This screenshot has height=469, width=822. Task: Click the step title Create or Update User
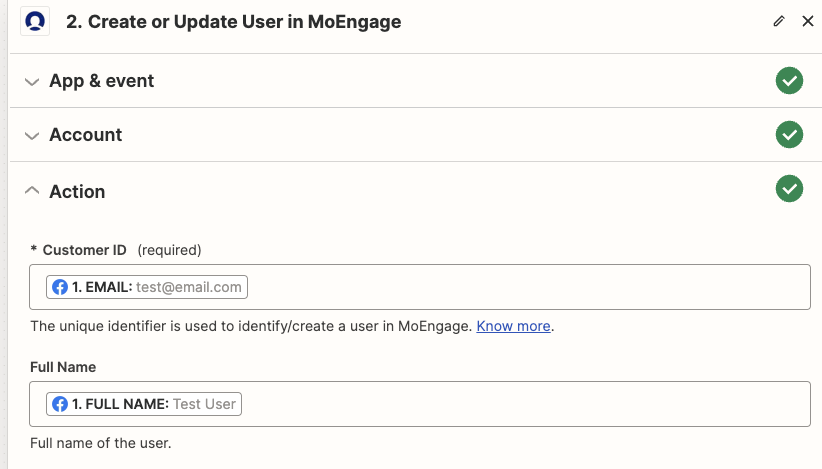point(233,21)
